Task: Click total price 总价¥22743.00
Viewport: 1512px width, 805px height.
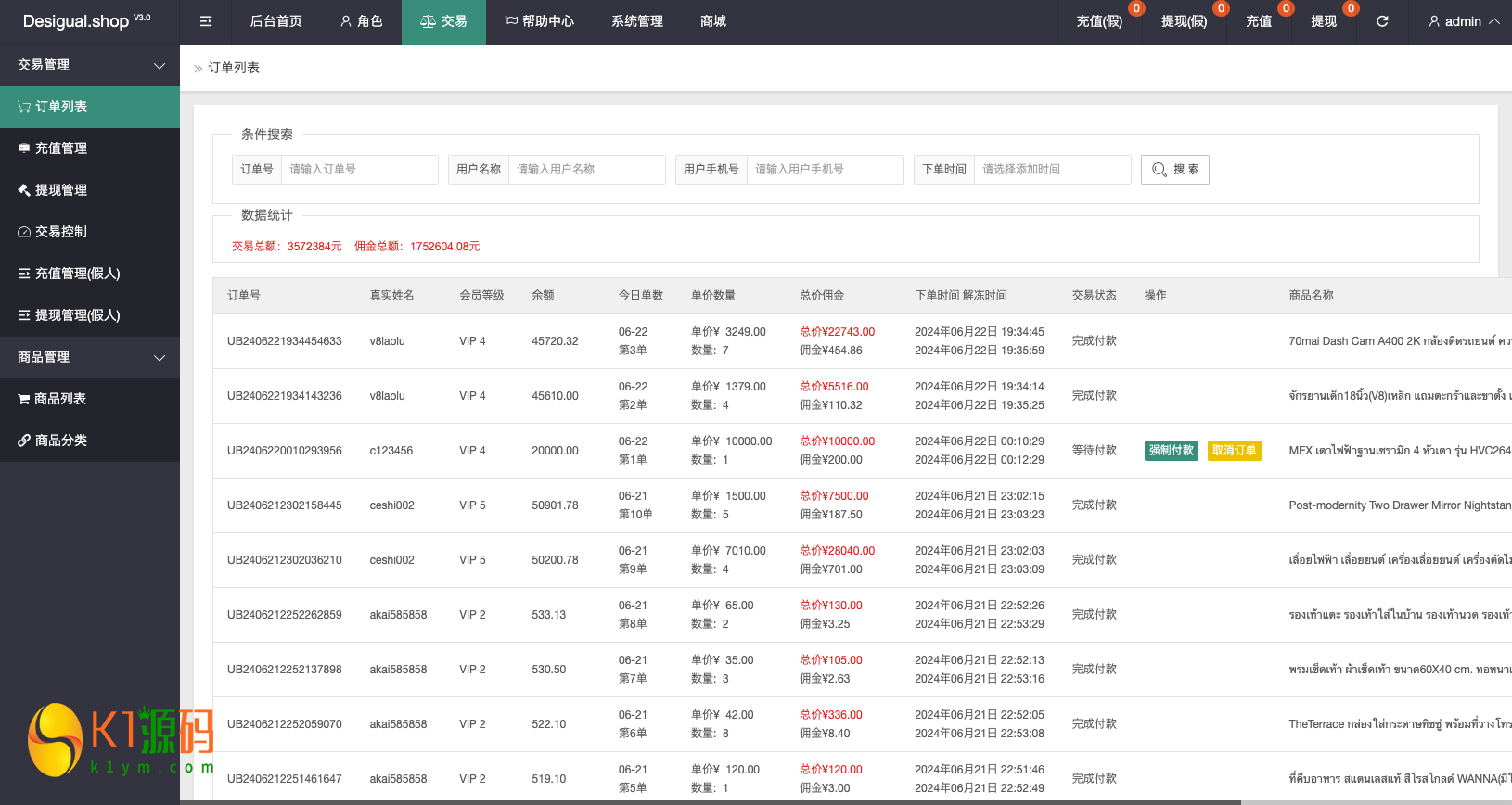Action: coord(838,332)
